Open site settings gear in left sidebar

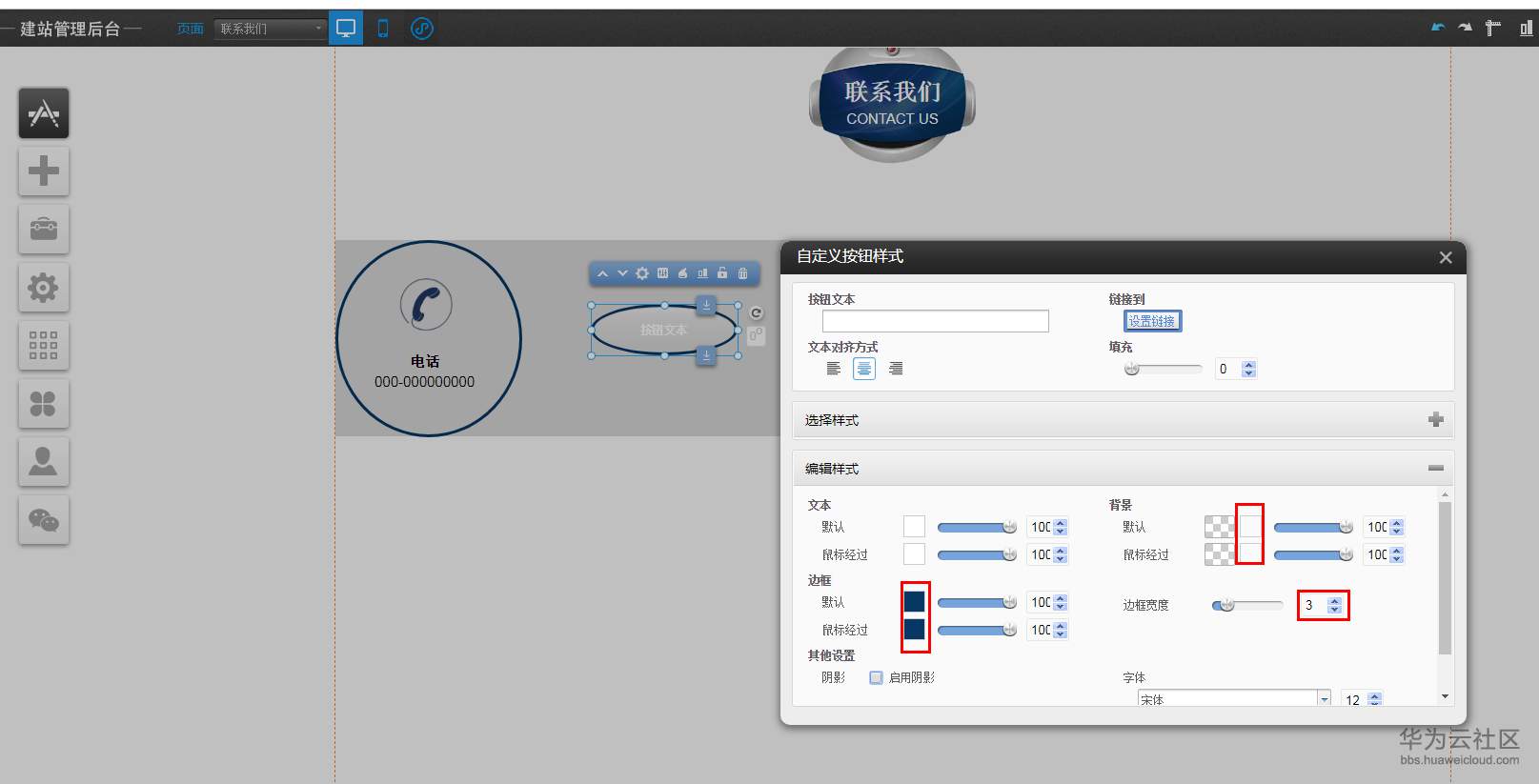(44, 288)
